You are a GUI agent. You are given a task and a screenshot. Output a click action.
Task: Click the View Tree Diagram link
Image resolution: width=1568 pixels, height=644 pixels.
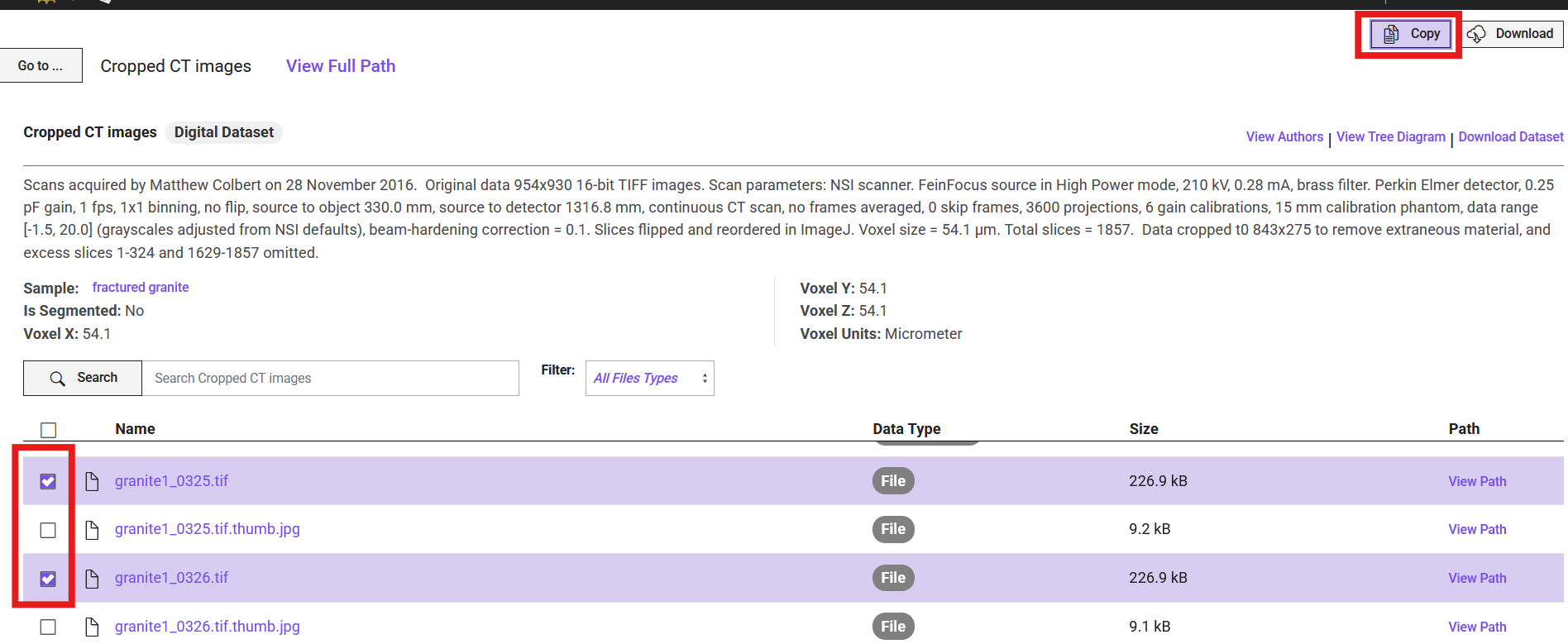[1391, 136]
